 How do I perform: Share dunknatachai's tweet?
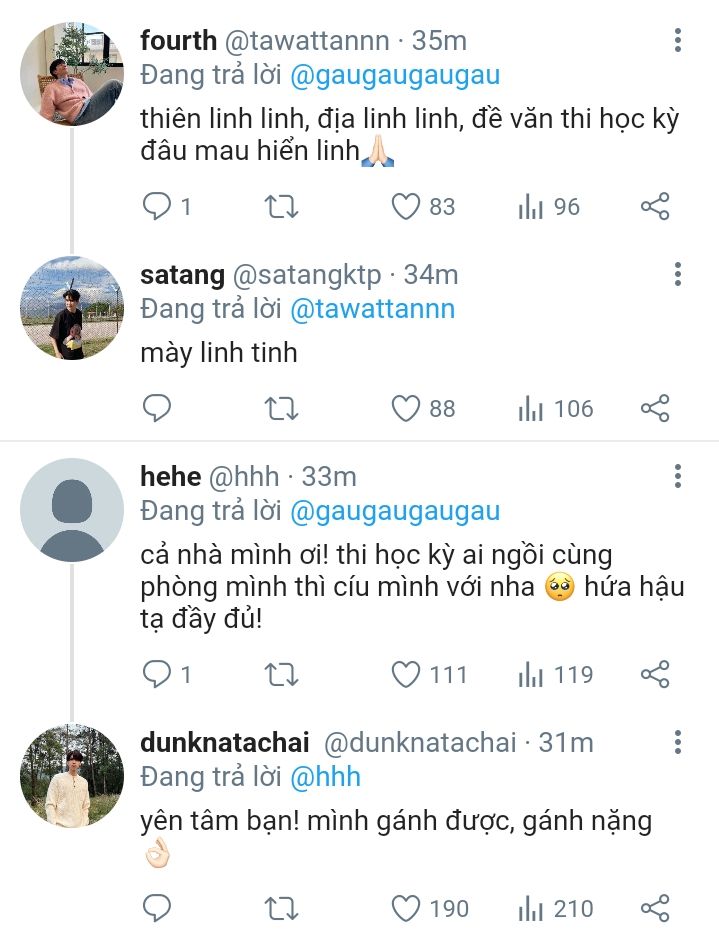click(x=654, y=908)
